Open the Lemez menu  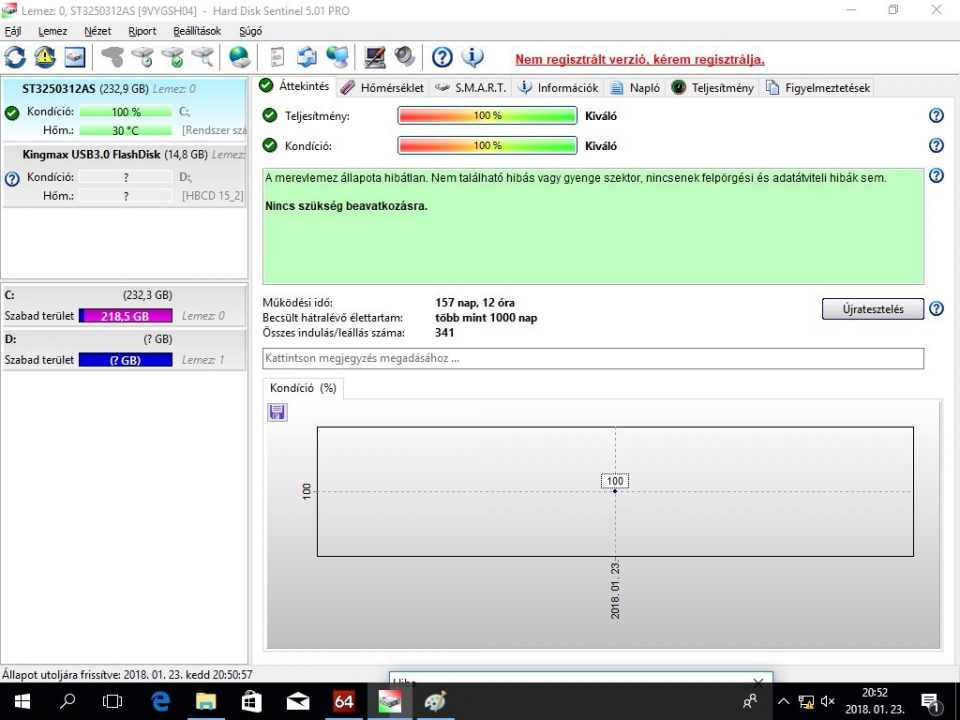point(53,31)
